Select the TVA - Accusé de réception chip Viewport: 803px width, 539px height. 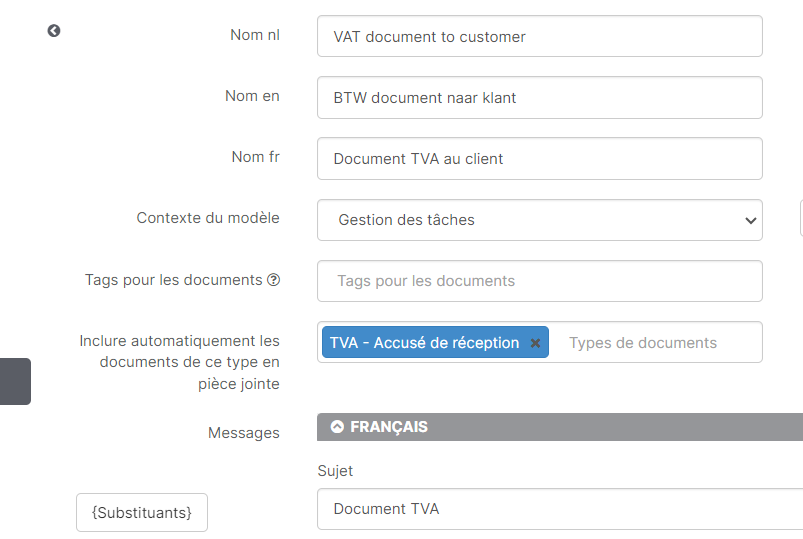click(x=425, y=343)
